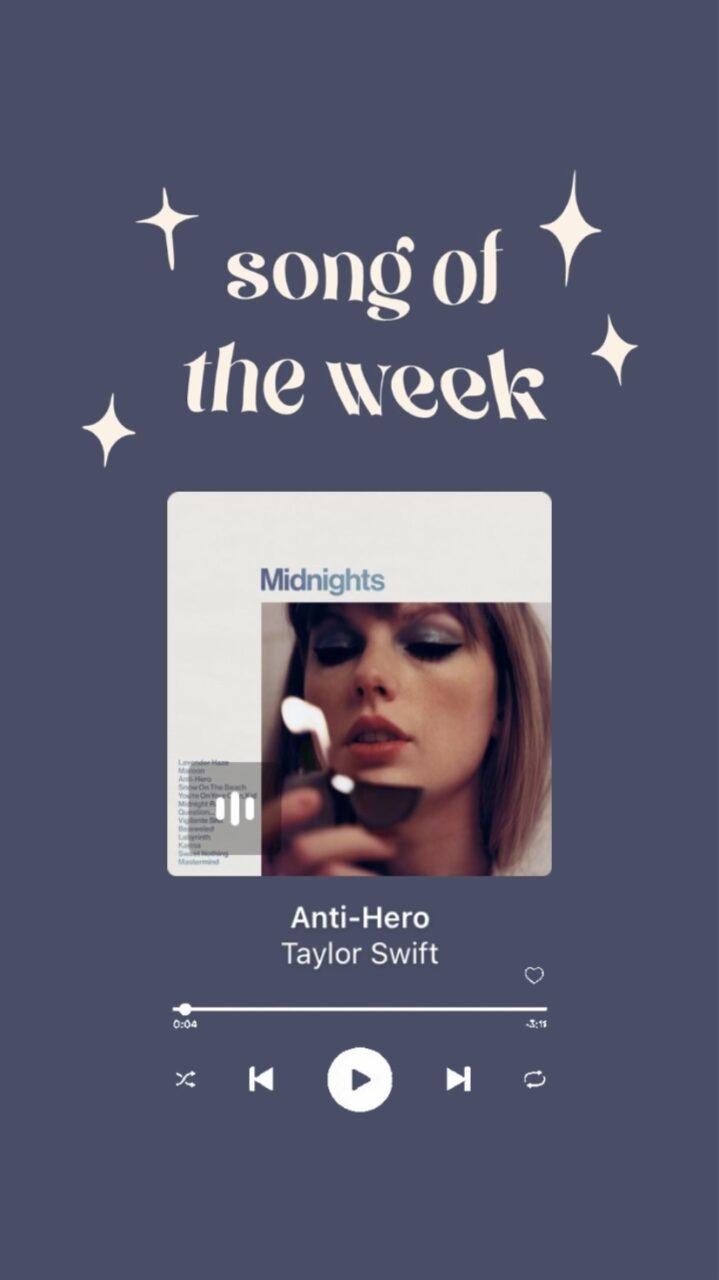
Task: Select the Mastermind line in the cover tracklist
Action: [x=198, y=861]
